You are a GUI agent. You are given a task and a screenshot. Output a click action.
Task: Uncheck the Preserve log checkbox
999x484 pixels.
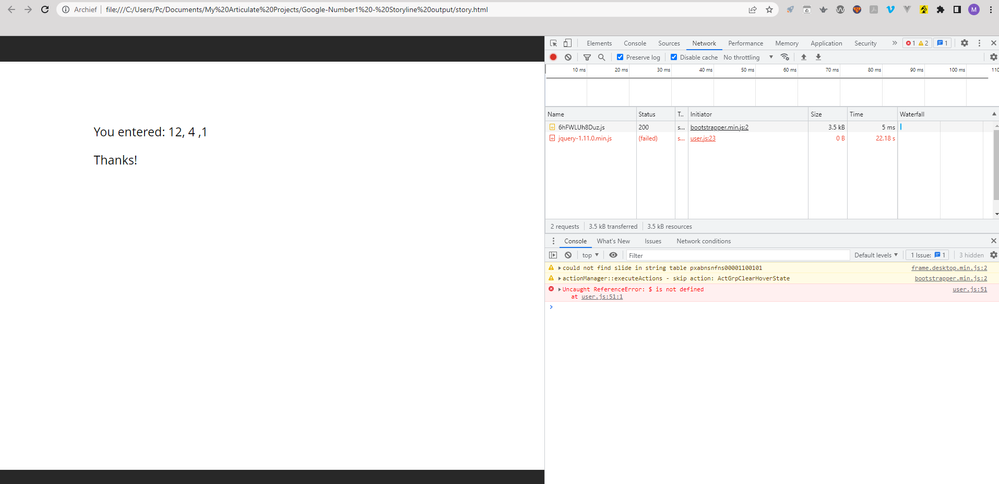point(620,57)
